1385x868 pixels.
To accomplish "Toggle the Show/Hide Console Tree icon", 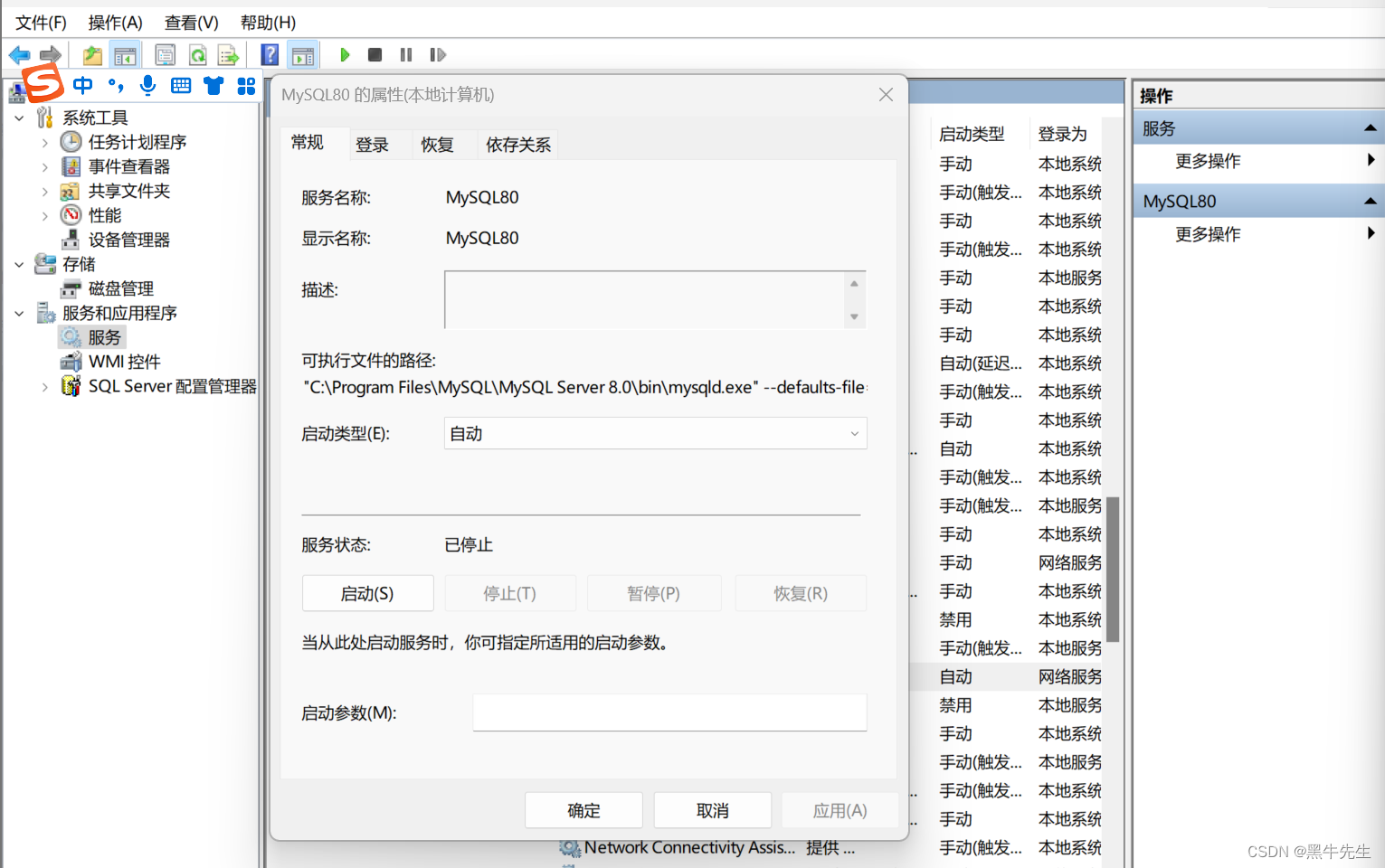I will (125, 55).
